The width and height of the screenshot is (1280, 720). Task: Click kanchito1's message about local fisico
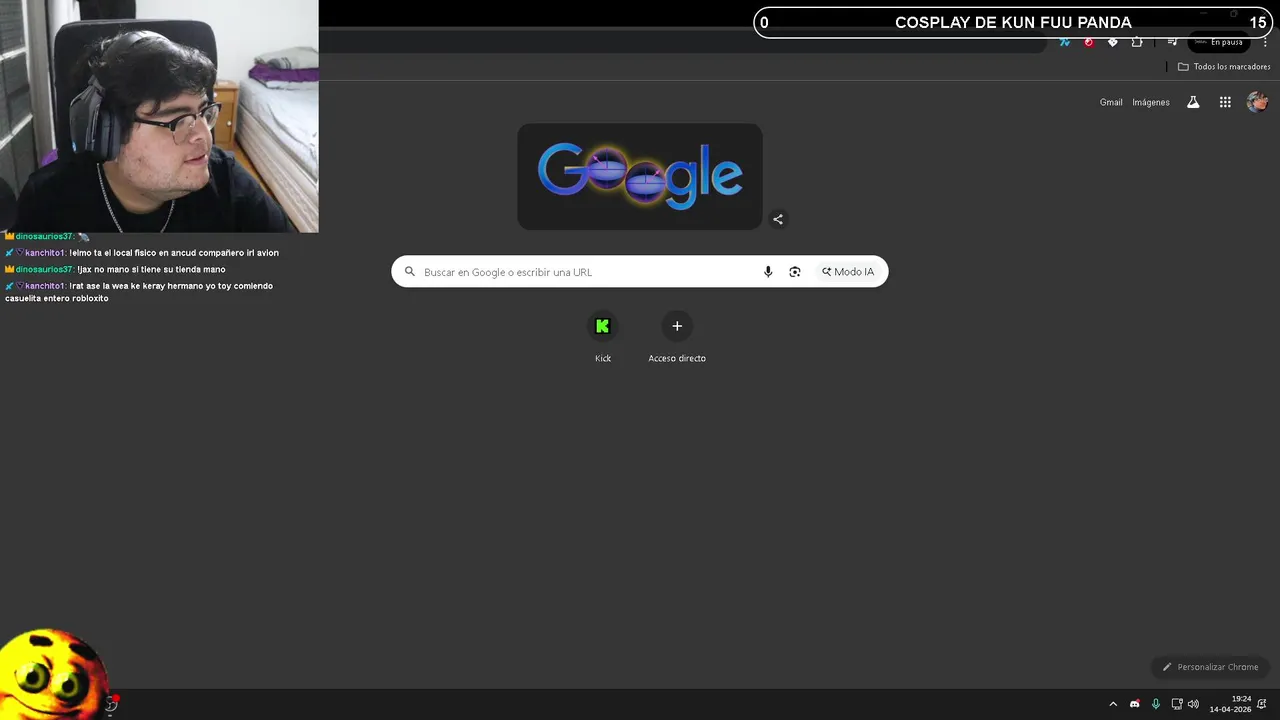point(142,253)
